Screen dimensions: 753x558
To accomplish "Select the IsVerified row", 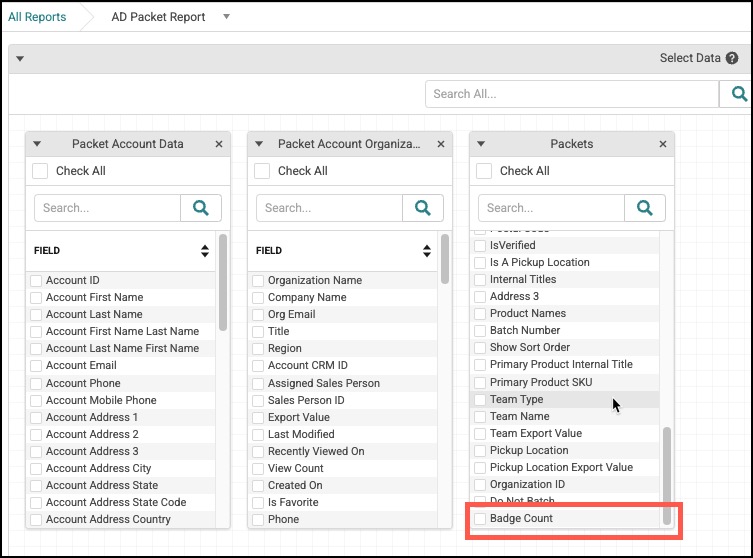I will coord(565,245).
